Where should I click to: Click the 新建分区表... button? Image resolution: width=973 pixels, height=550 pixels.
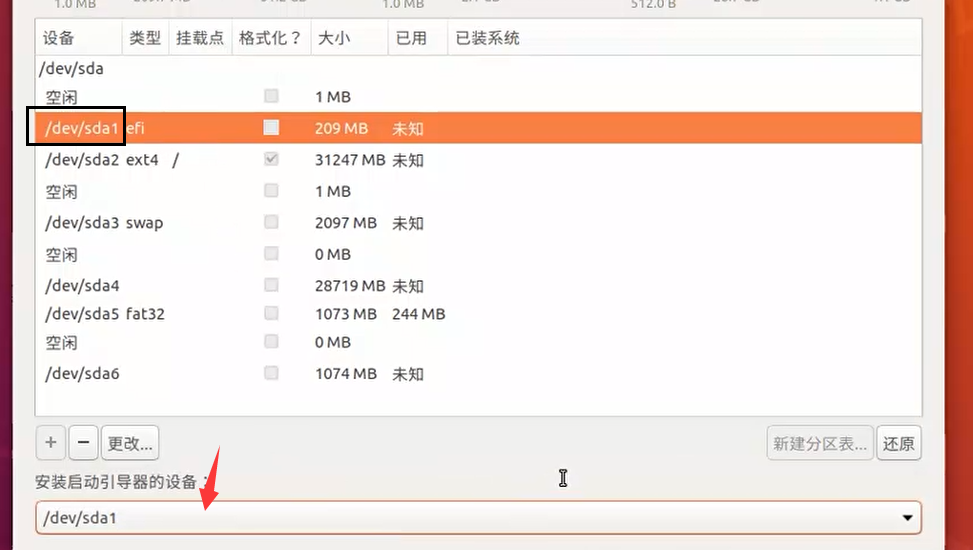[x=819, y=444]
